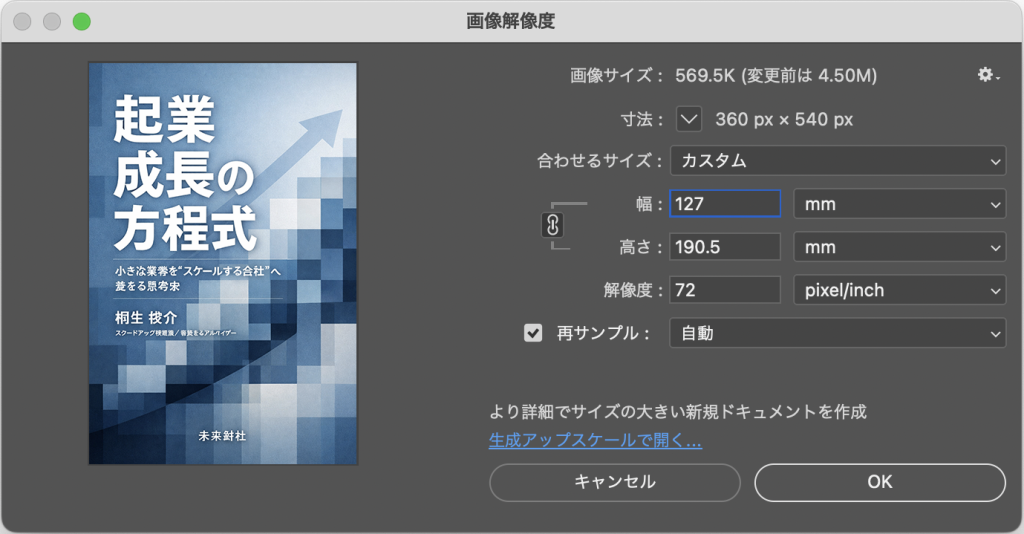Image resolution: width=1024 pixels, height=534 pixels.
Task: Expand the 合わせるサイズ カスタム dropdown
Action: click(x=837, y=160)
